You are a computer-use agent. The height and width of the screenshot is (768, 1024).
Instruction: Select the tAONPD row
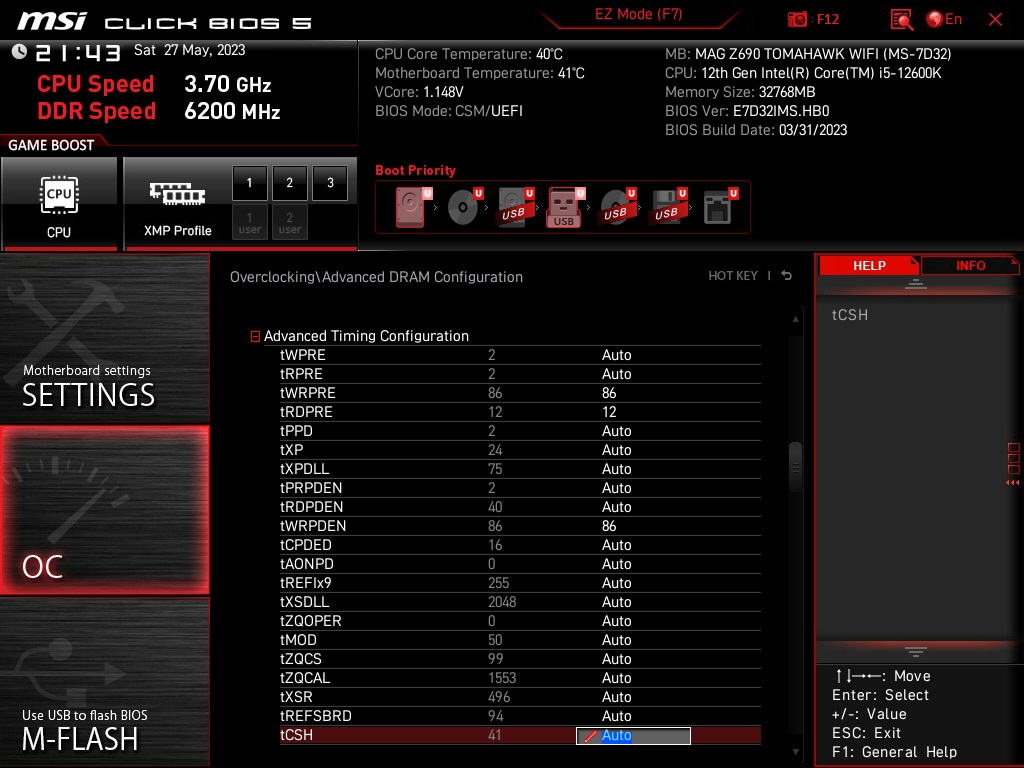[520, 564]
